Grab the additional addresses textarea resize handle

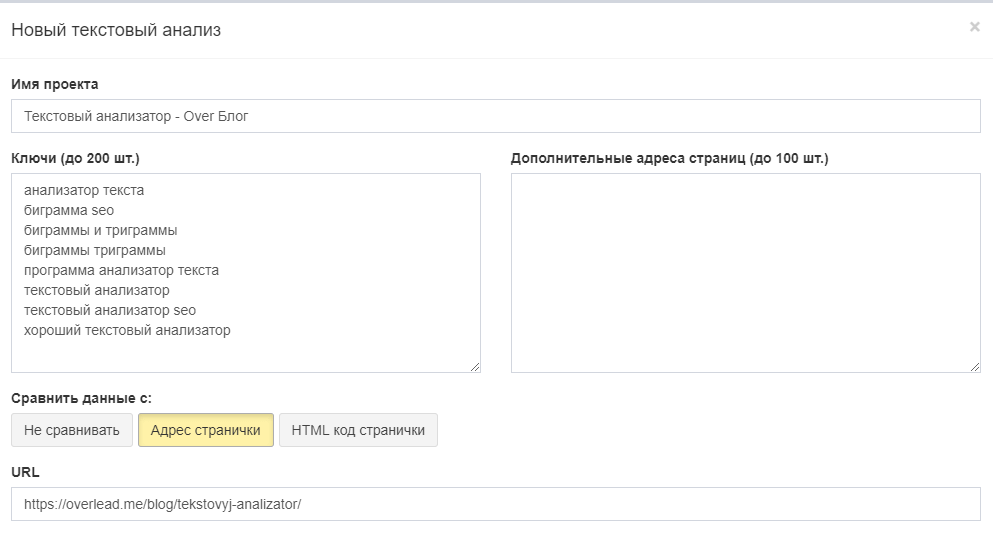point(975,367)
